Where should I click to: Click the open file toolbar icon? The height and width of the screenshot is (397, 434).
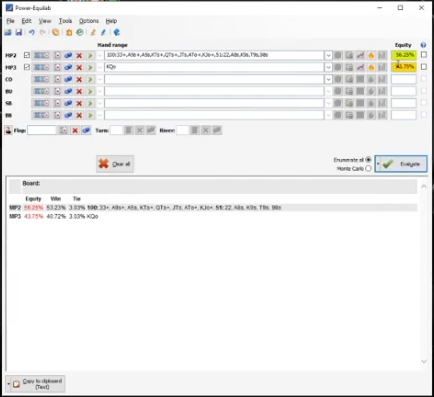click(x=8, y=32)
